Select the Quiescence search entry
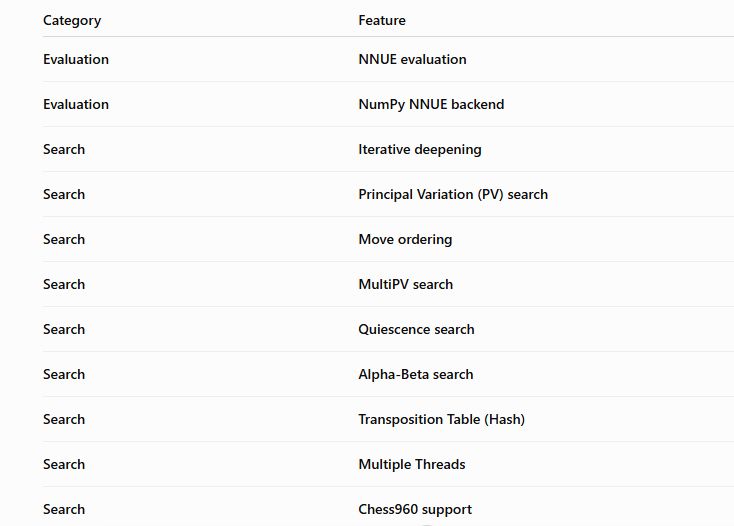Image resolution: width=734 pixels, height=526 pixels. pyautogui.click(x=416, y=329)
